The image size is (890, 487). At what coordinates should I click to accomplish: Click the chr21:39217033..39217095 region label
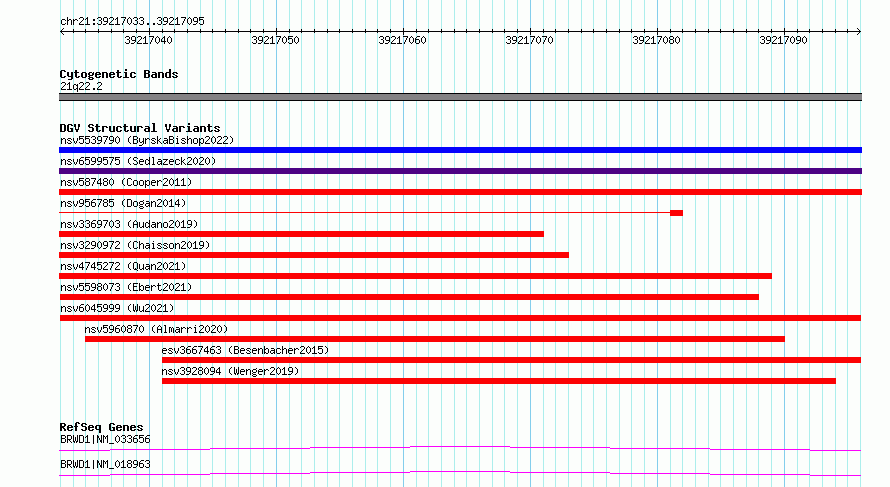tap(132, 21)
